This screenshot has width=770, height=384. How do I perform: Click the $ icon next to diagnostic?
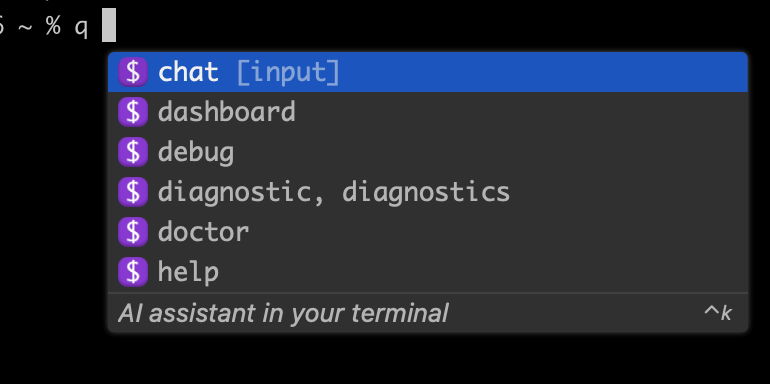[133, 192]
